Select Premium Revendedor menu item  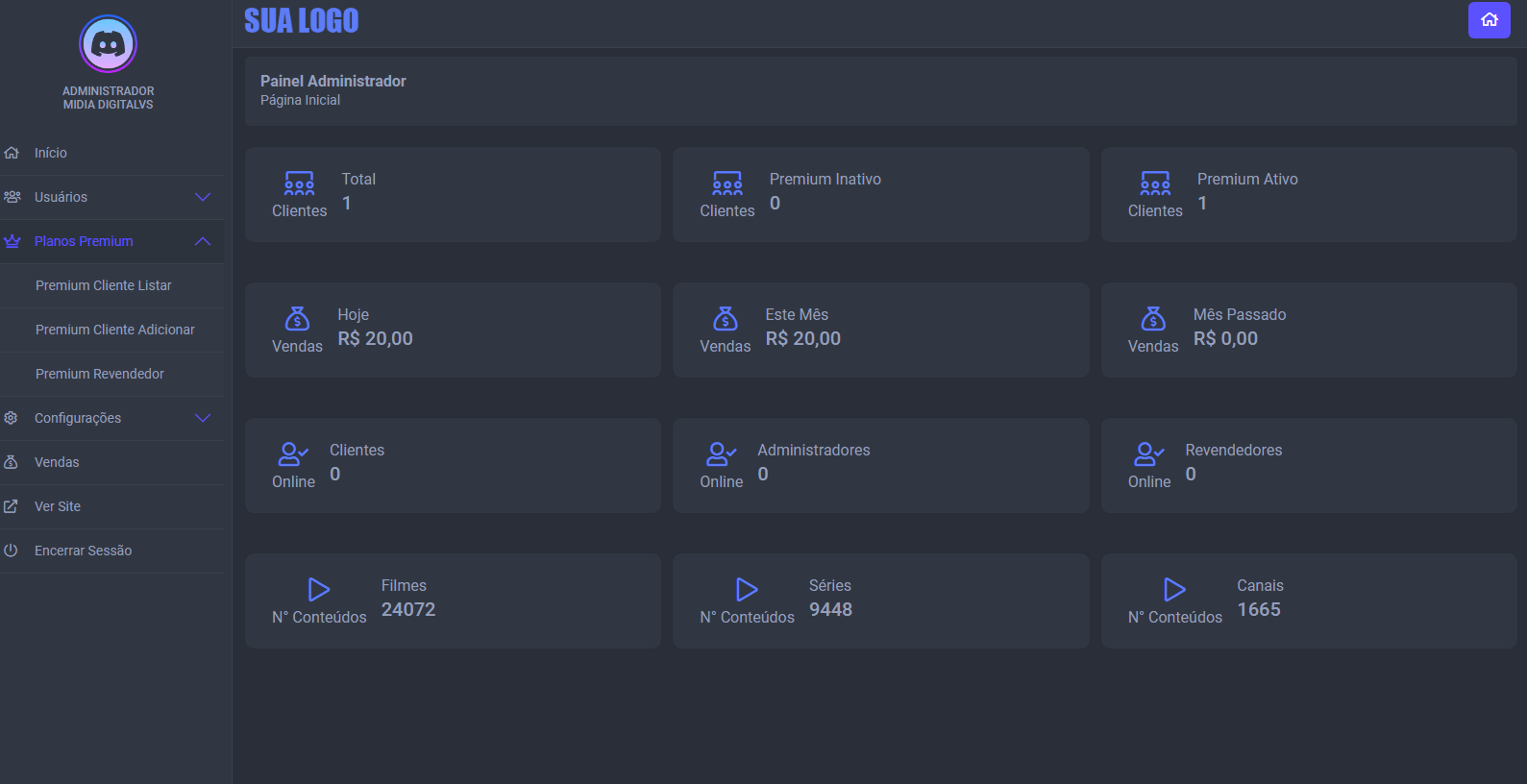[100, 374]
